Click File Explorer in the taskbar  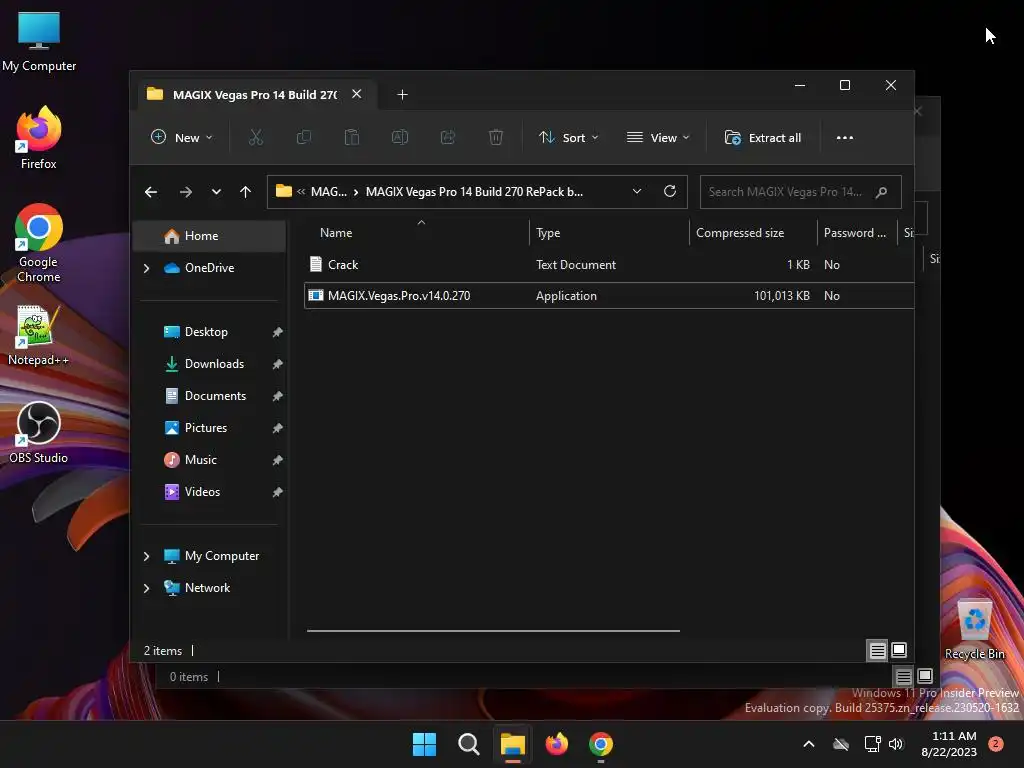(x=513, y=744)
